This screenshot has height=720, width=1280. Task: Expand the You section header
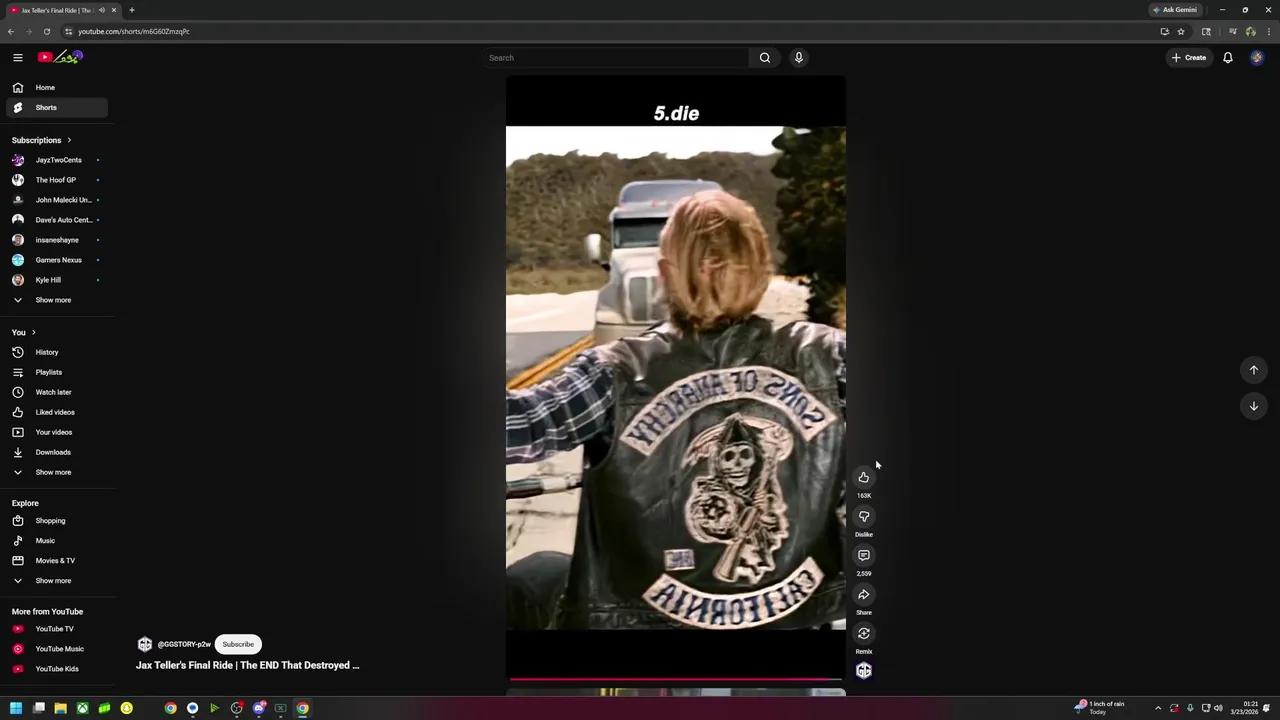point(24,332)
